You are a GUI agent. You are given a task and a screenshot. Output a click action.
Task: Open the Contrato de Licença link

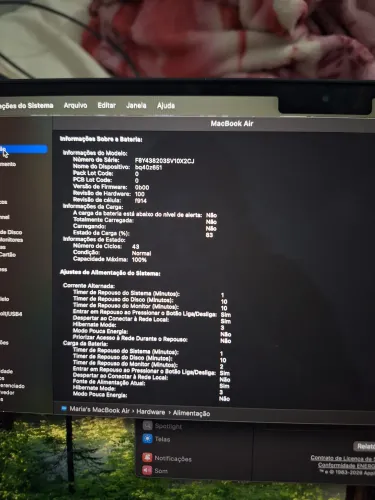343,458
